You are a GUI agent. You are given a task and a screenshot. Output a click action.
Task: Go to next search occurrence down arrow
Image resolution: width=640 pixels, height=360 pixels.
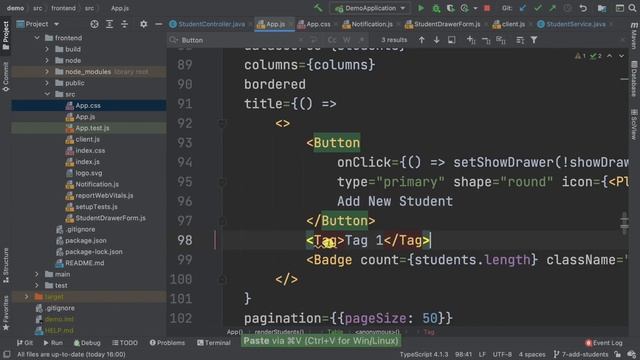436,40
